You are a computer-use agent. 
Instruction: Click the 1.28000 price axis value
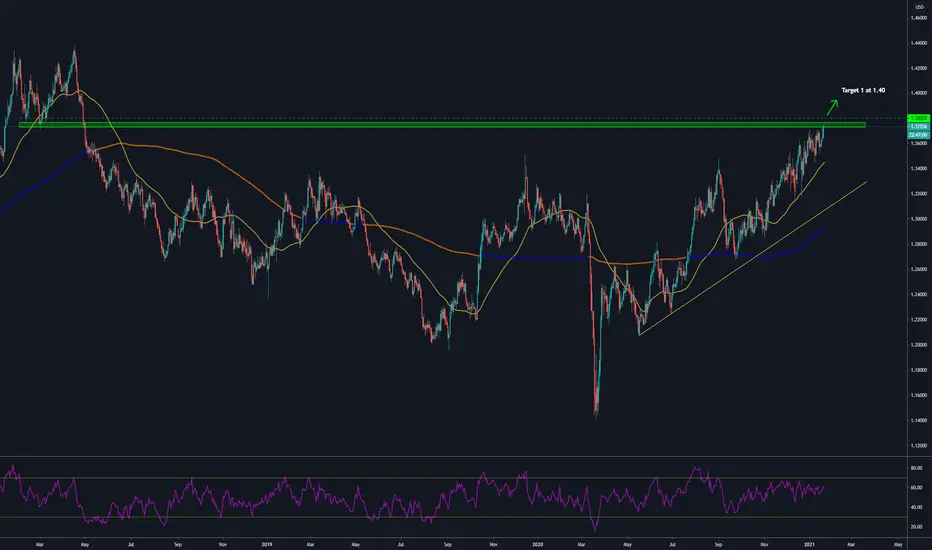coord(919,244)
